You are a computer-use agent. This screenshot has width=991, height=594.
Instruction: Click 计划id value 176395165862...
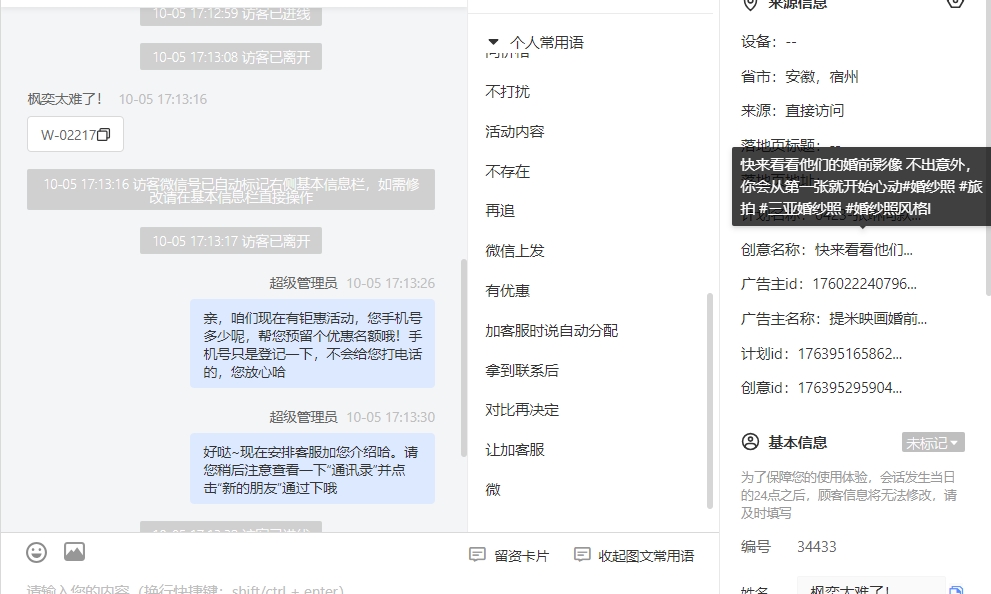849,354
